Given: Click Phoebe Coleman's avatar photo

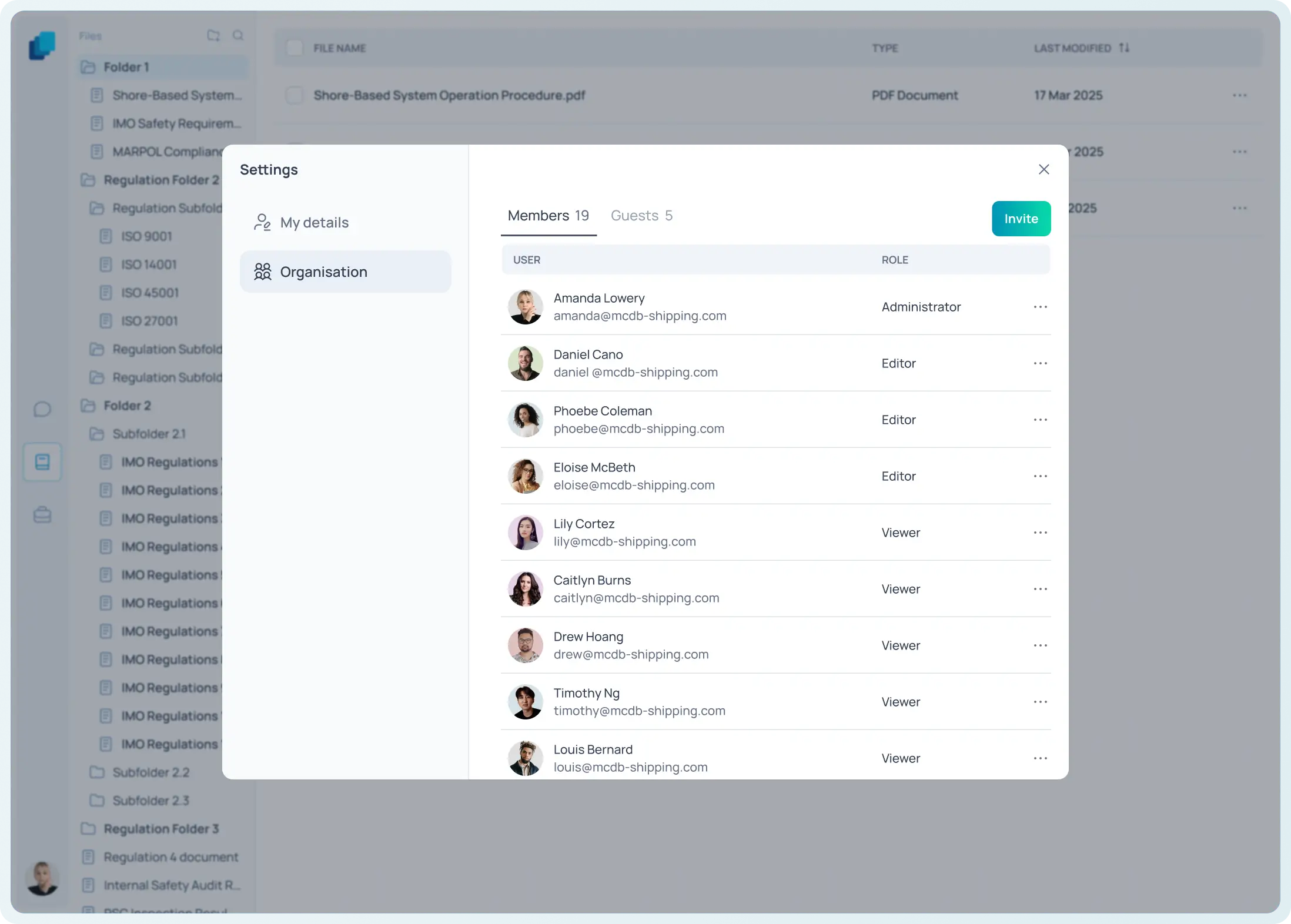Looking at the screenshot, I should pyautogui.click(x=525, y=420).
